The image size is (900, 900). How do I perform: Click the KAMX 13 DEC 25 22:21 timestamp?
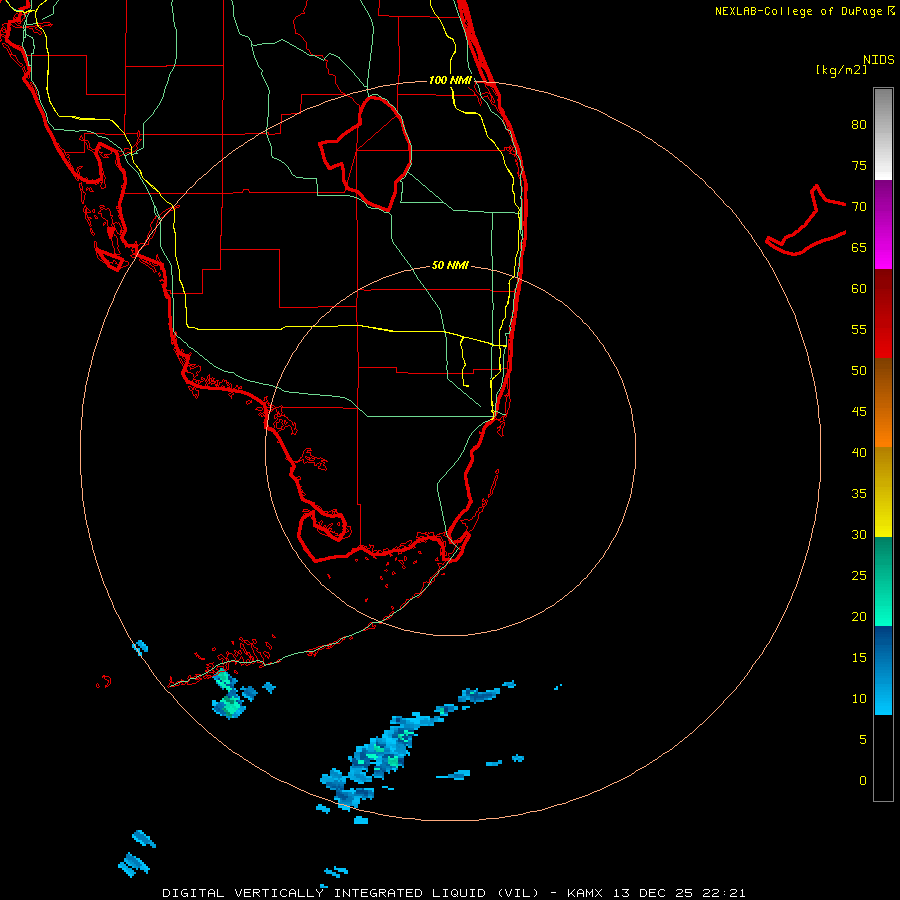656,893
